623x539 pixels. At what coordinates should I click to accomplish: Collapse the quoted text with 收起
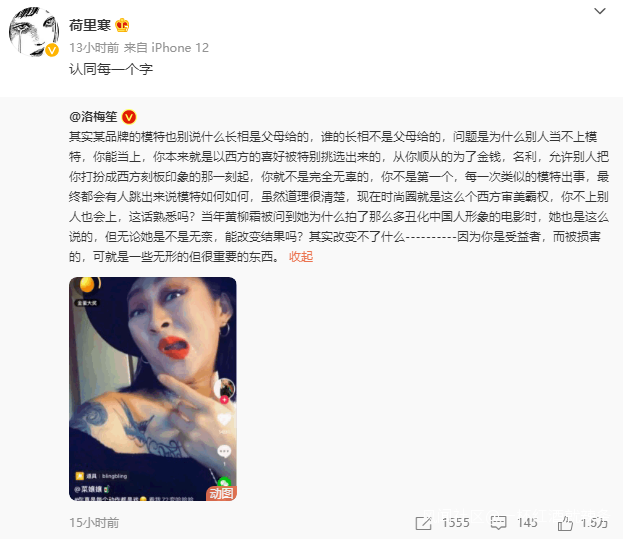click(x=301, y=257)
